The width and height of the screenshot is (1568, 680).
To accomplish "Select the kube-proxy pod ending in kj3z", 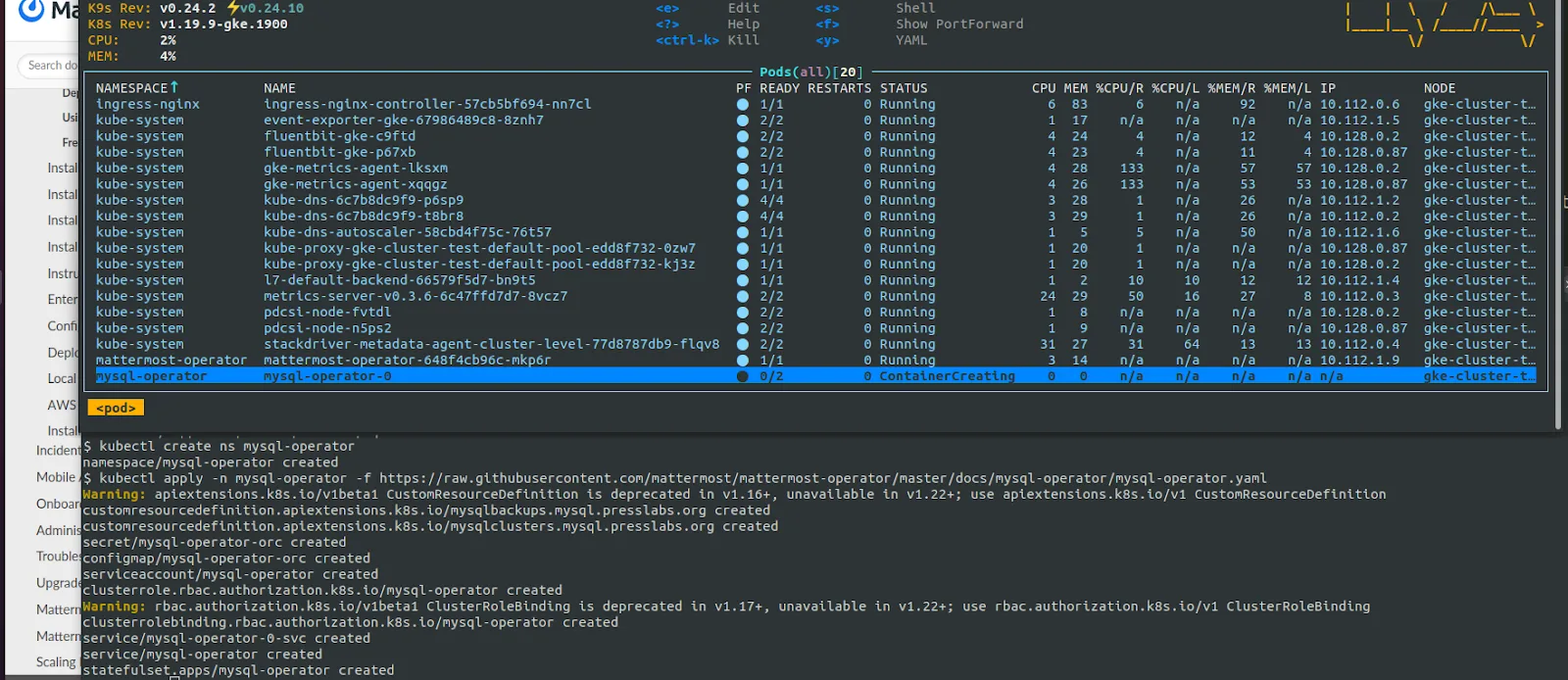I will pos(479,265).
